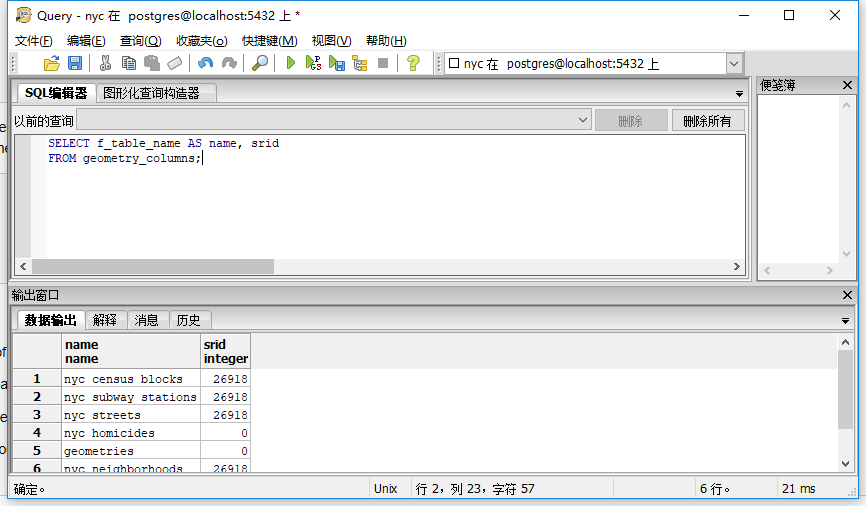Click the geometries name cell
The height and width of the screenshot is (506, 866).
coord(131,451)
